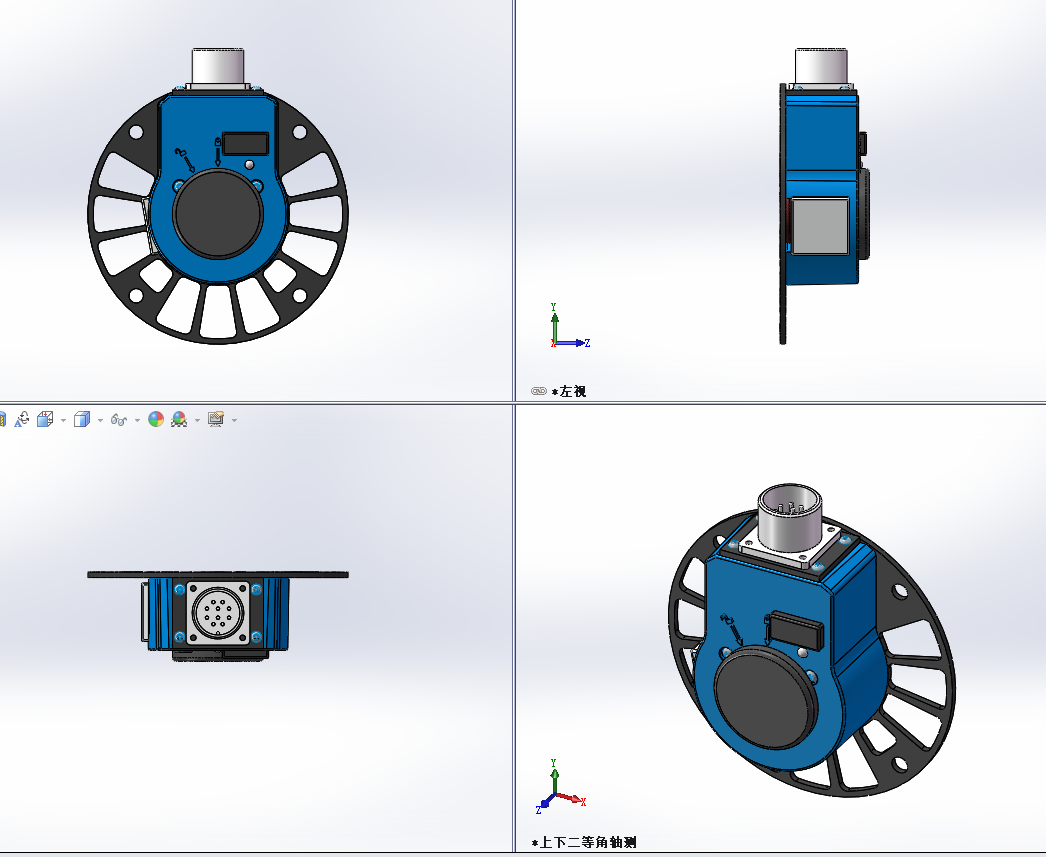Image resolution: width=1046 pixels, height=857 pixels.
Task: Open View Settings monitor icon
Action: coord(215,419)
